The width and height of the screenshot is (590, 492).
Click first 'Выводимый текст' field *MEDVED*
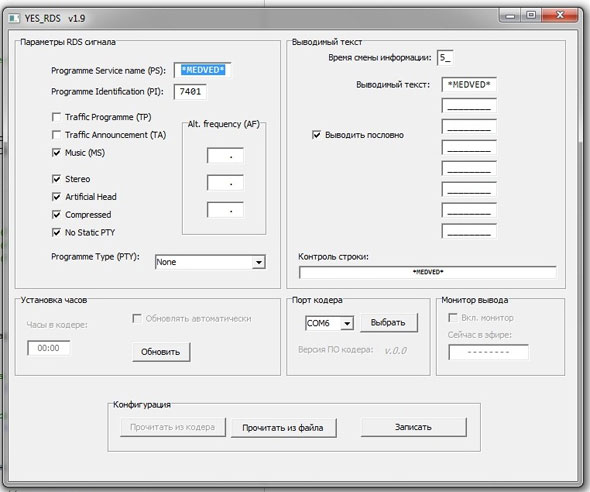pyautogui.click(x=469, y=85)
